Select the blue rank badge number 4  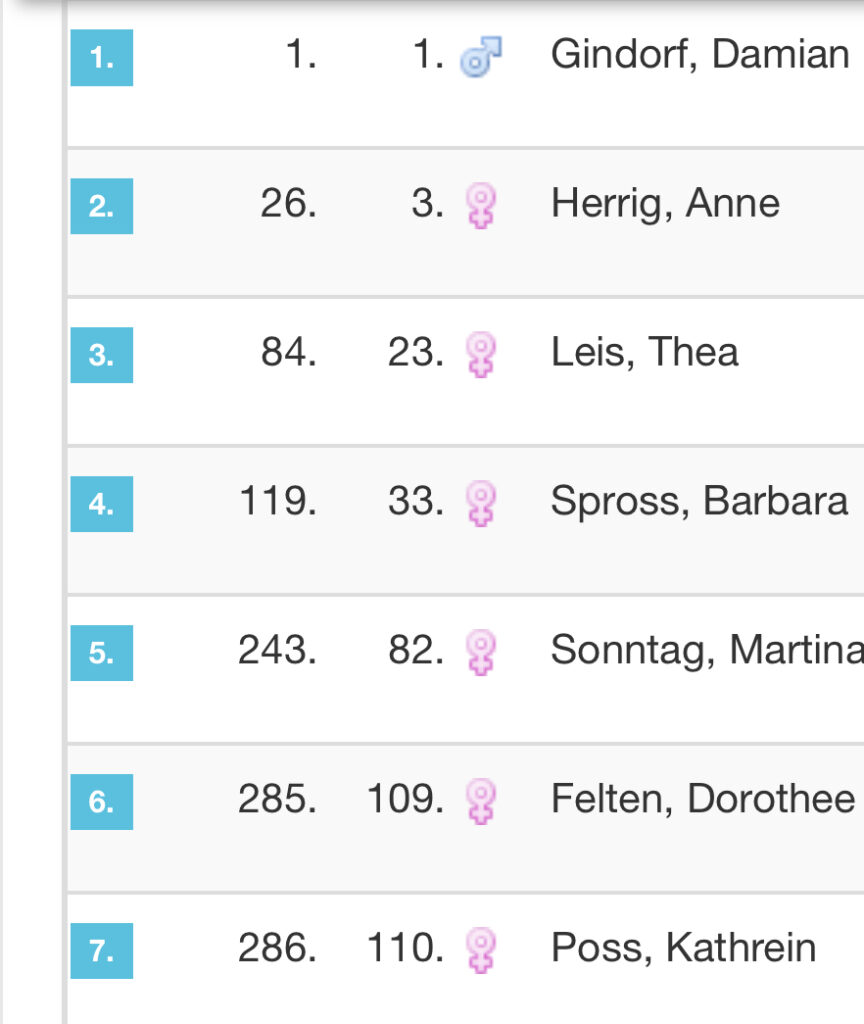pyautogui.click(x=101, y=503)
